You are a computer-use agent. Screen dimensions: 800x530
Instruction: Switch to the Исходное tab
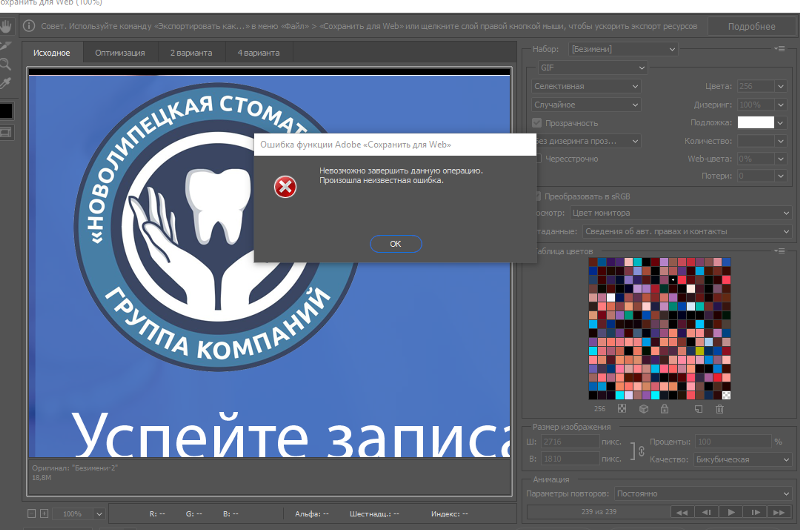click(52, 53)
